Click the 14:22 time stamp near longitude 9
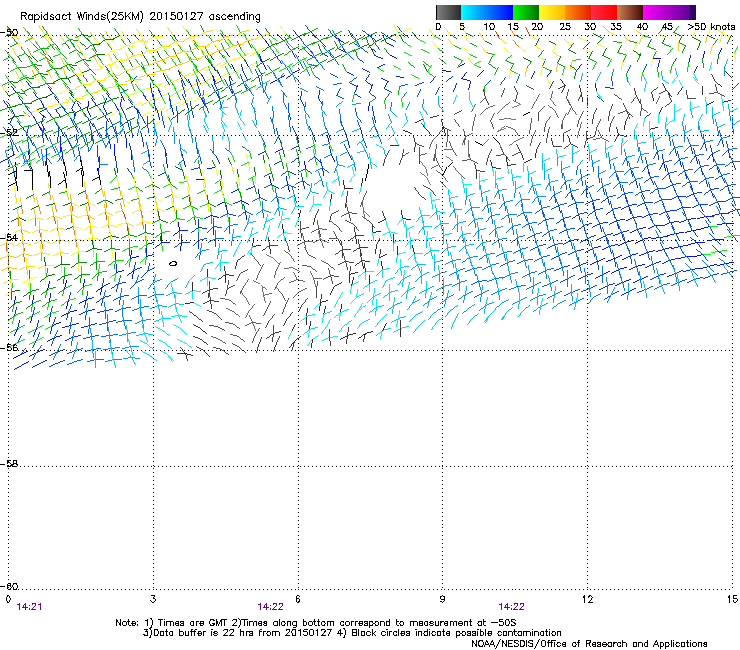The width and height of the screenshot is (740, 650). pos(512,607)
